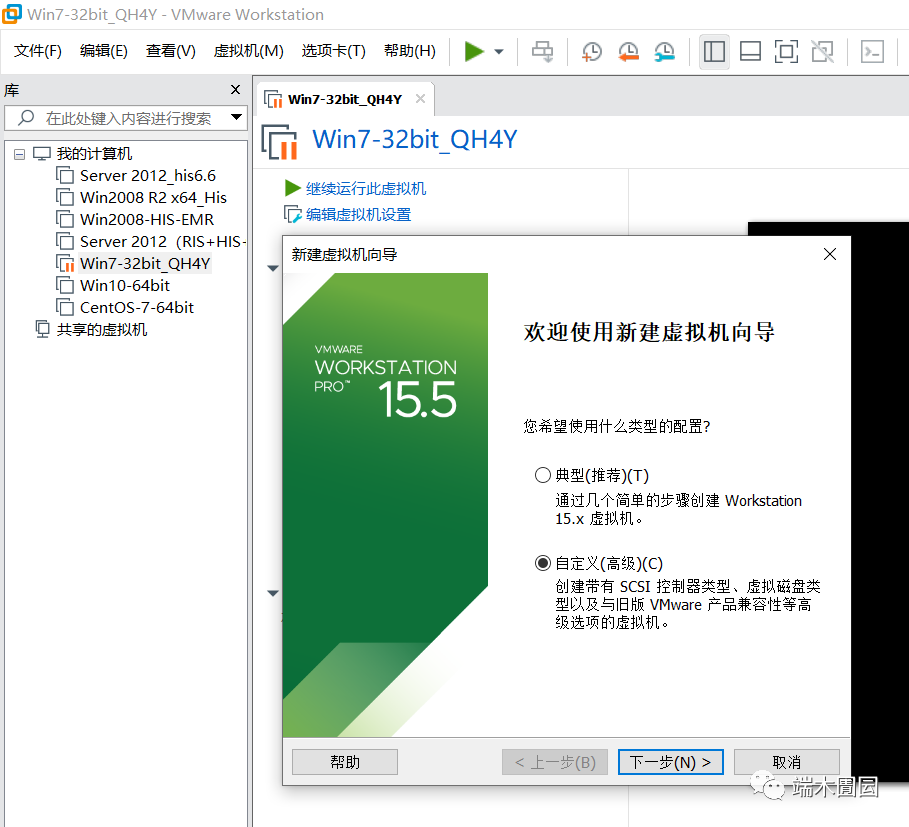Viewport: 909px width, 827px height.
Task: Collapse the upper section disclosure triangle
Action: 273,268
